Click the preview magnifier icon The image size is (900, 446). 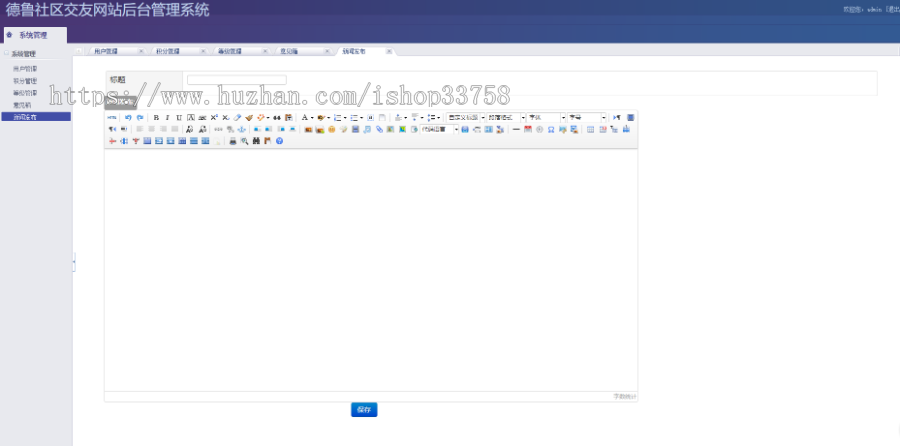click(x=245, y=141)
